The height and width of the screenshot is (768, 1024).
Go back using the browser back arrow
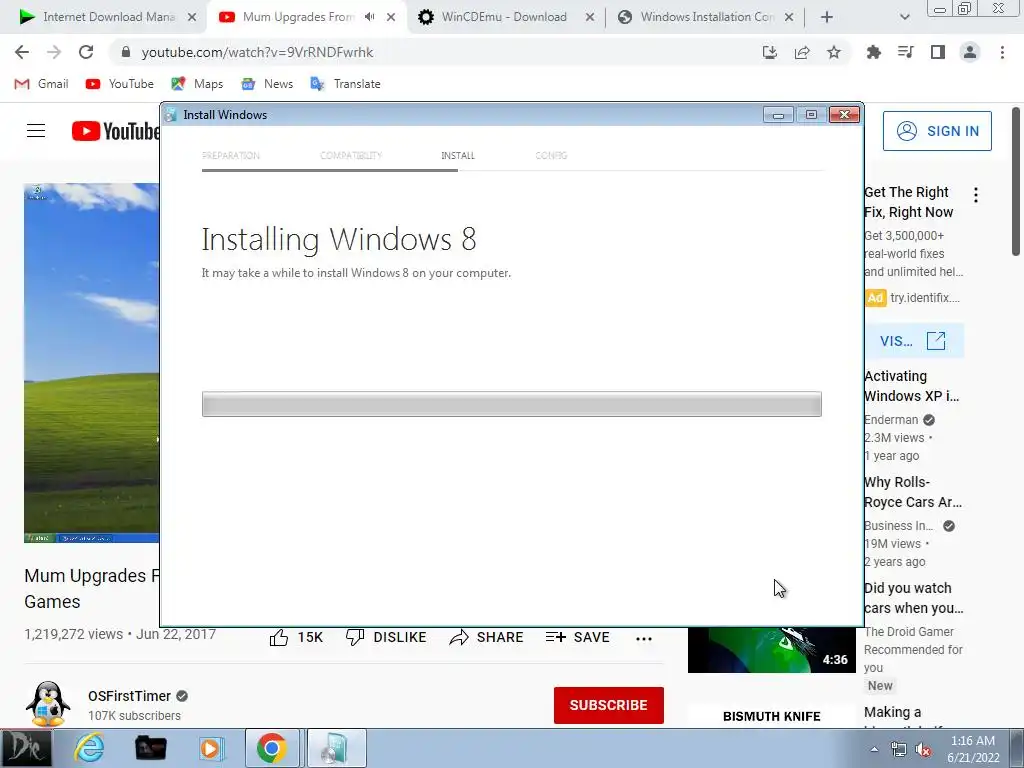click(22, 52)
